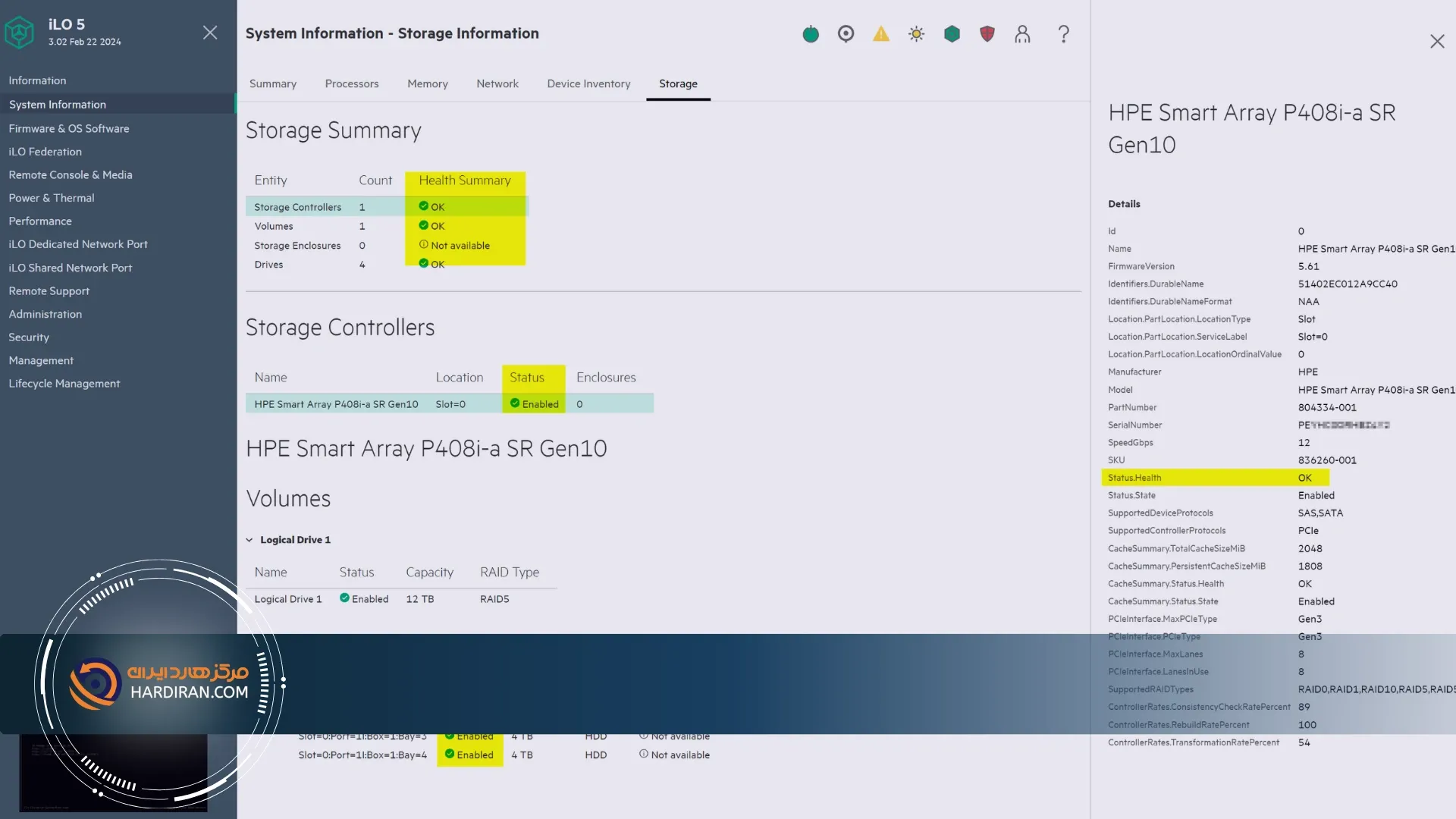The height and width of the screenshot is (819, 1456).
Task: Open the Memory tab
Action: pos(427,83)
